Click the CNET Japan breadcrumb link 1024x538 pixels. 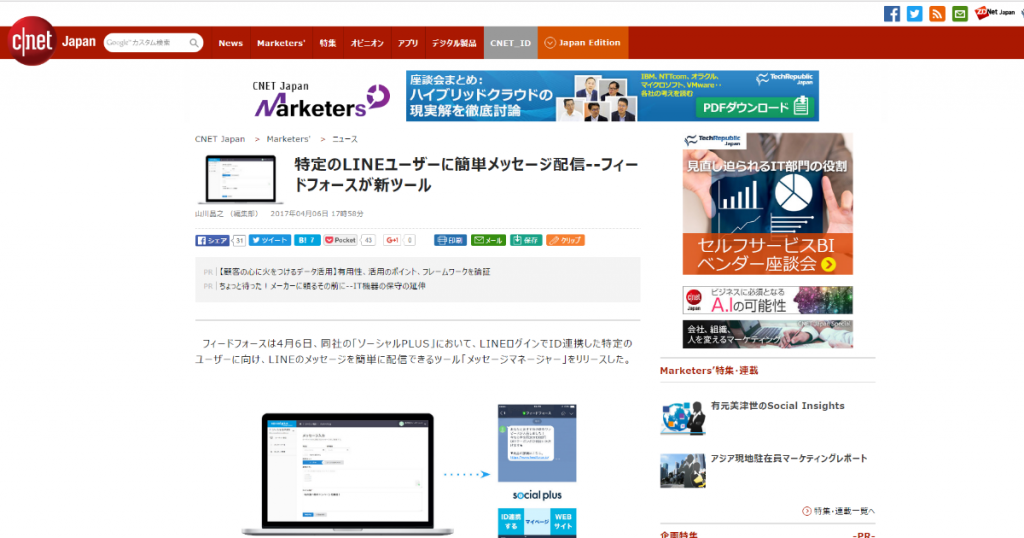[220, 139]
